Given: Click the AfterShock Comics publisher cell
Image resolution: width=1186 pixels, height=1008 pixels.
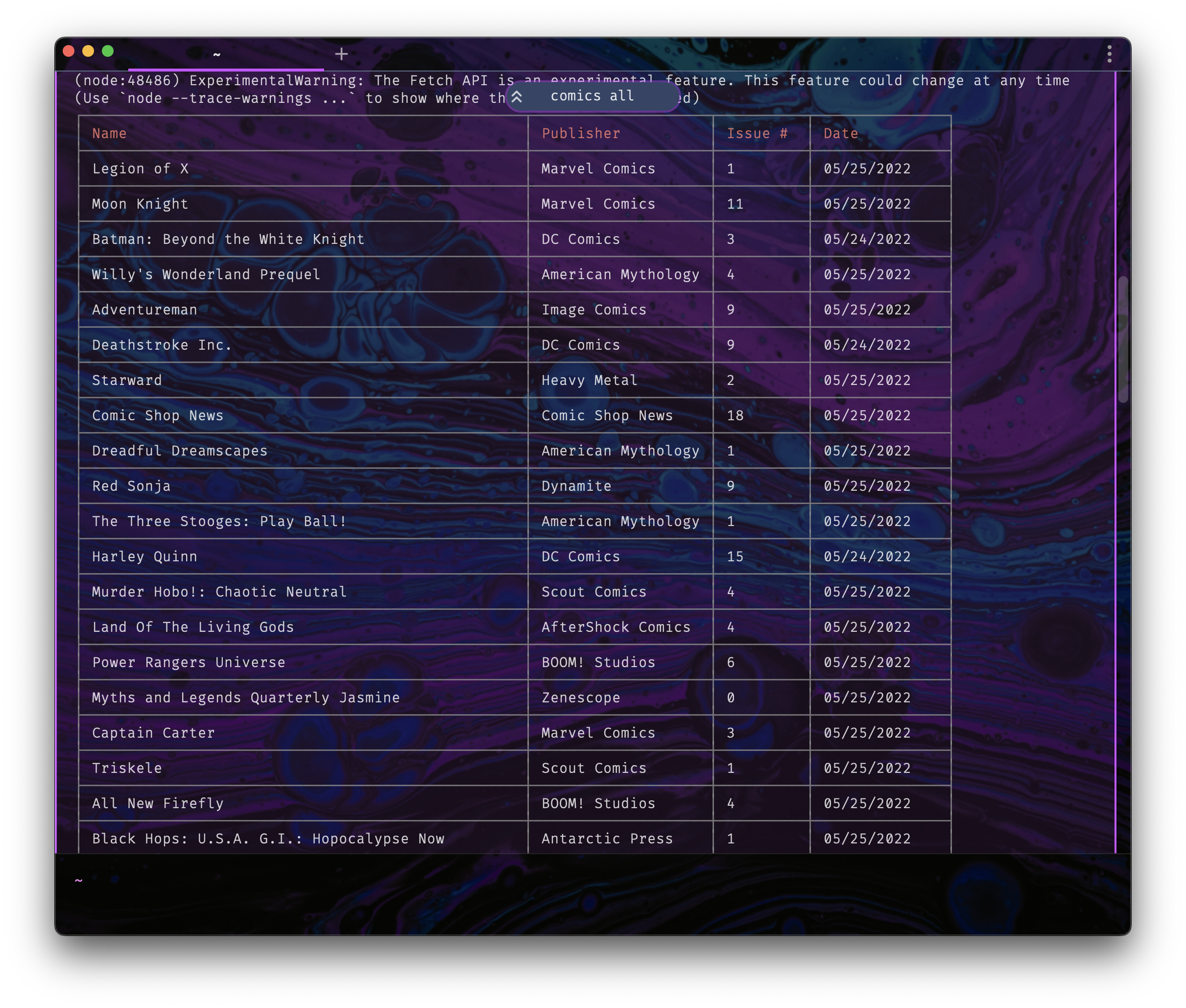Looking at the screenshot, I should [616, 627].
